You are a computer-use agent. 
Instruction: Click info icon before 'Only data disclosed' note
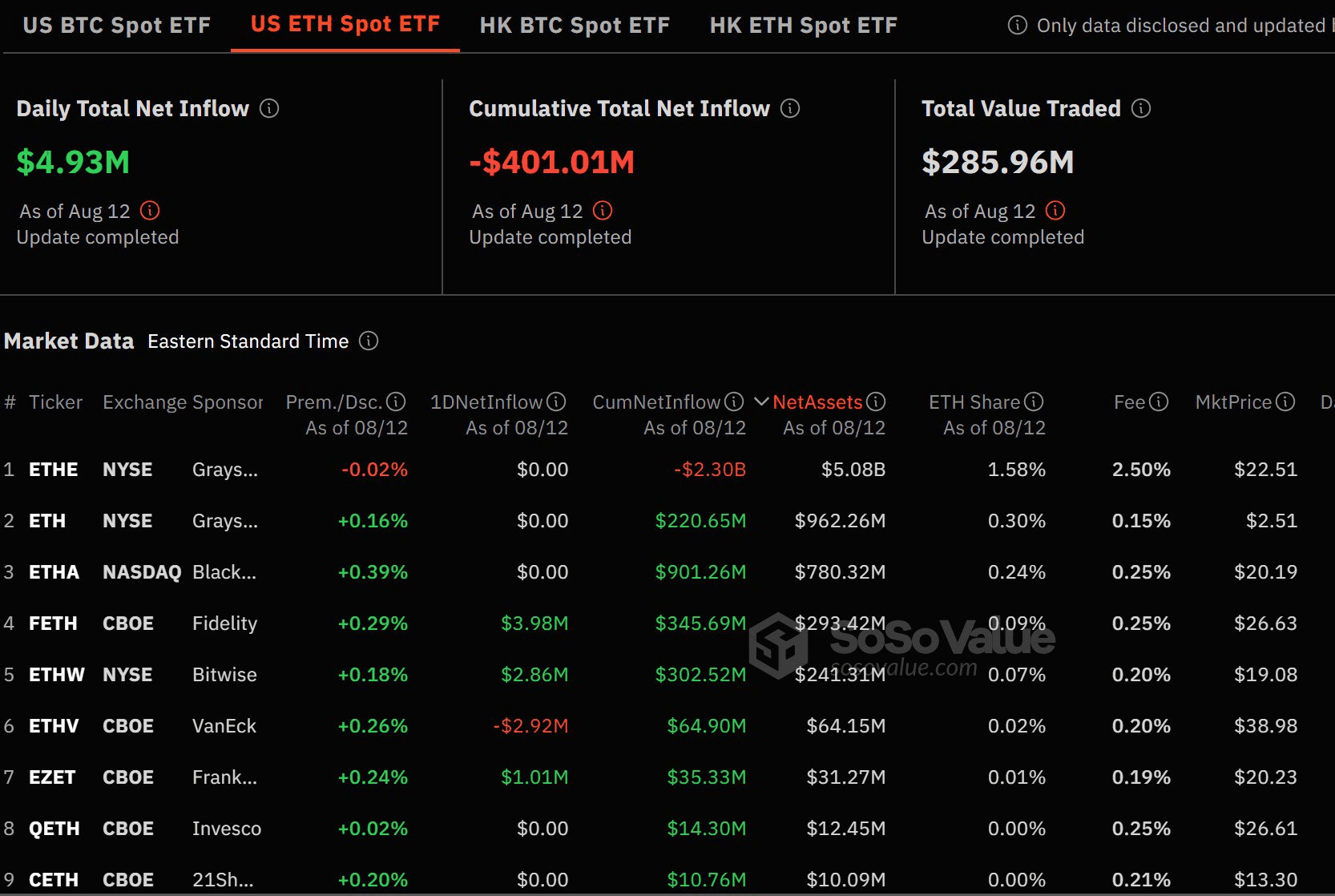(1018, 26)
